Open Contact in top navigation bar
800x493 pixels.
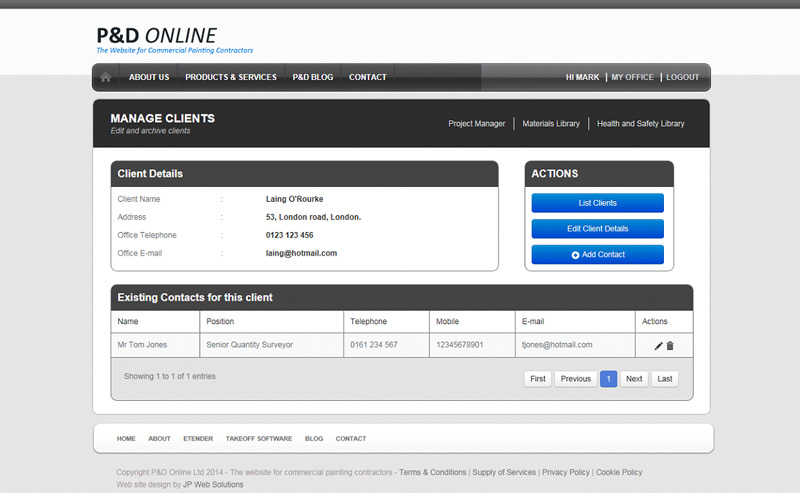pyautogui.click(x=367, y=77)
